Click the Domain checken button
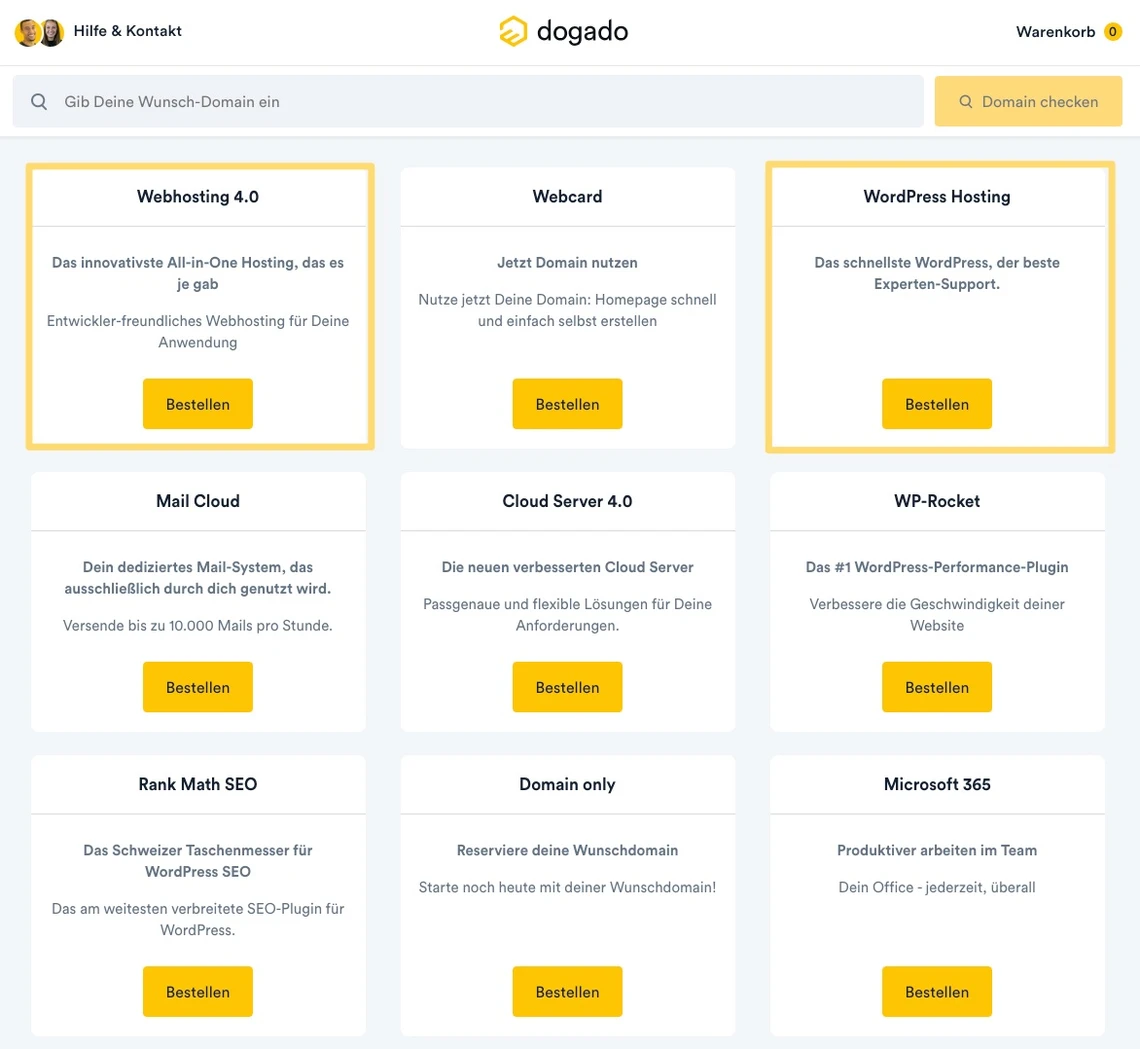Screen dimensions: 1140x1049 (1028, 101)
